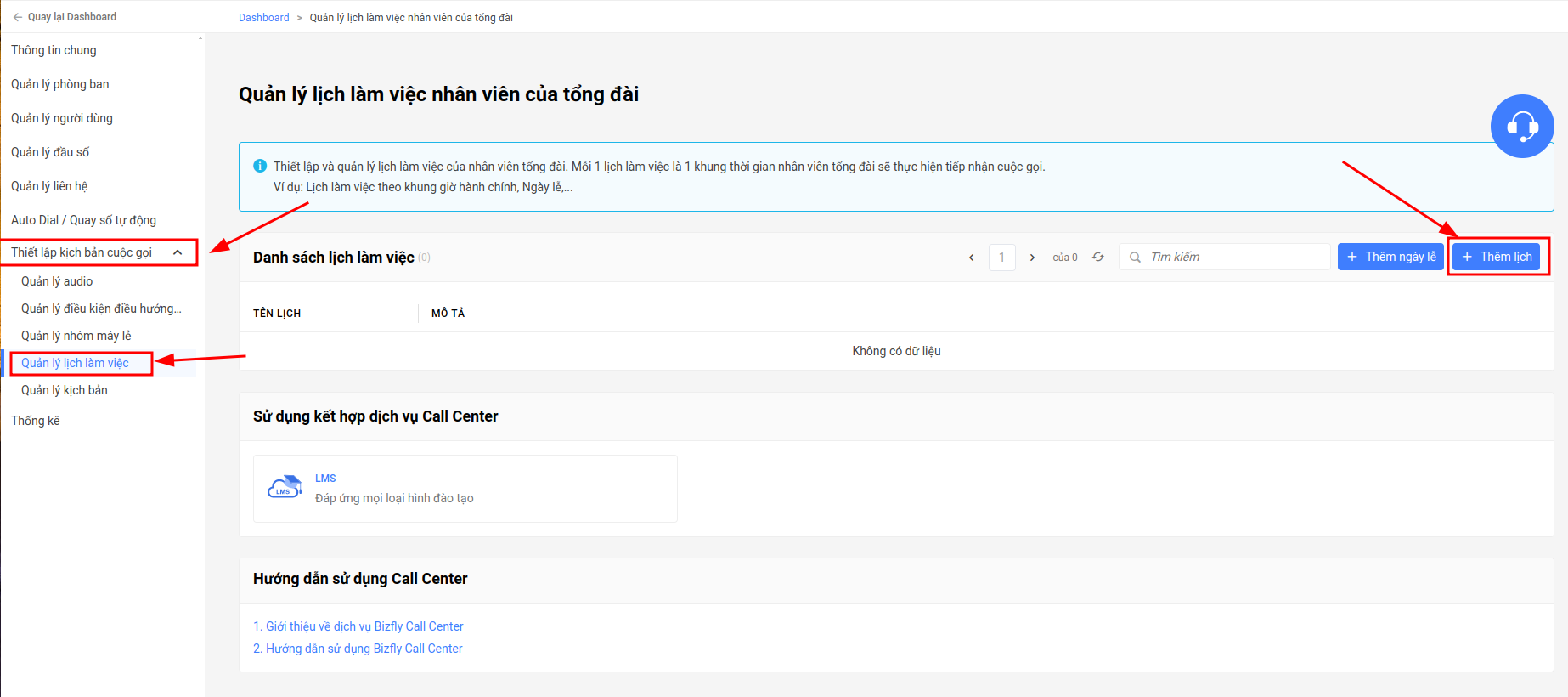
Task: Click the Không có dữ liệu text
Action: (896, 351)
